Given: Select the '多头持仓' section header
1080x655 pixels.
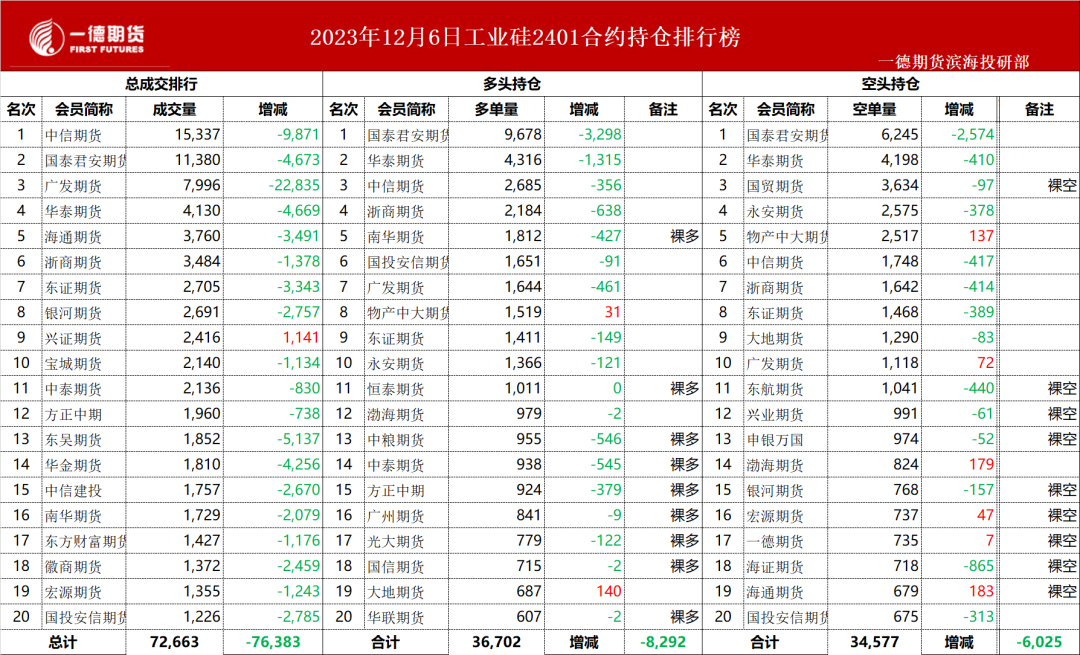Looking at the screenshot, I should click(x=512, y=84).
